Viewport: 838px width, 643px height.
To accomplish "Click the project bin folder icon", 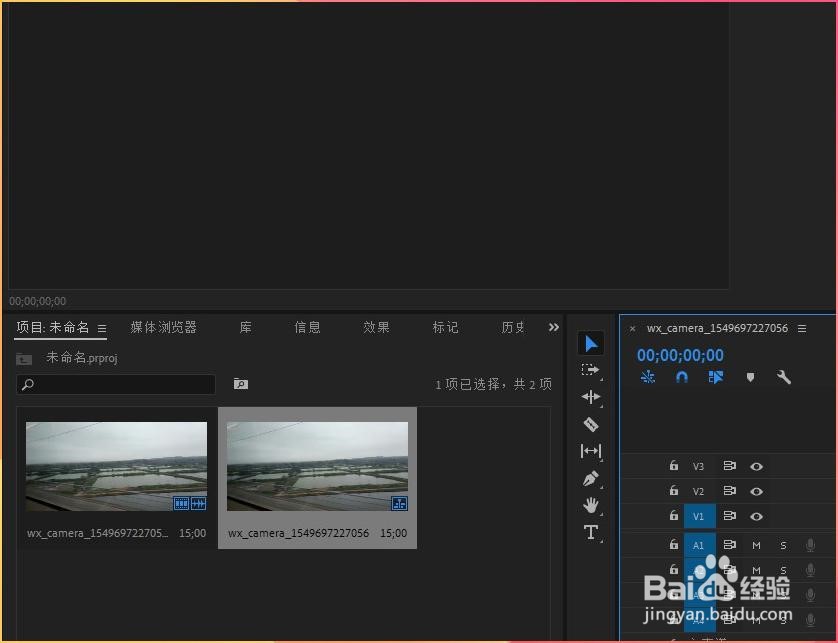I will pos(24,359).
